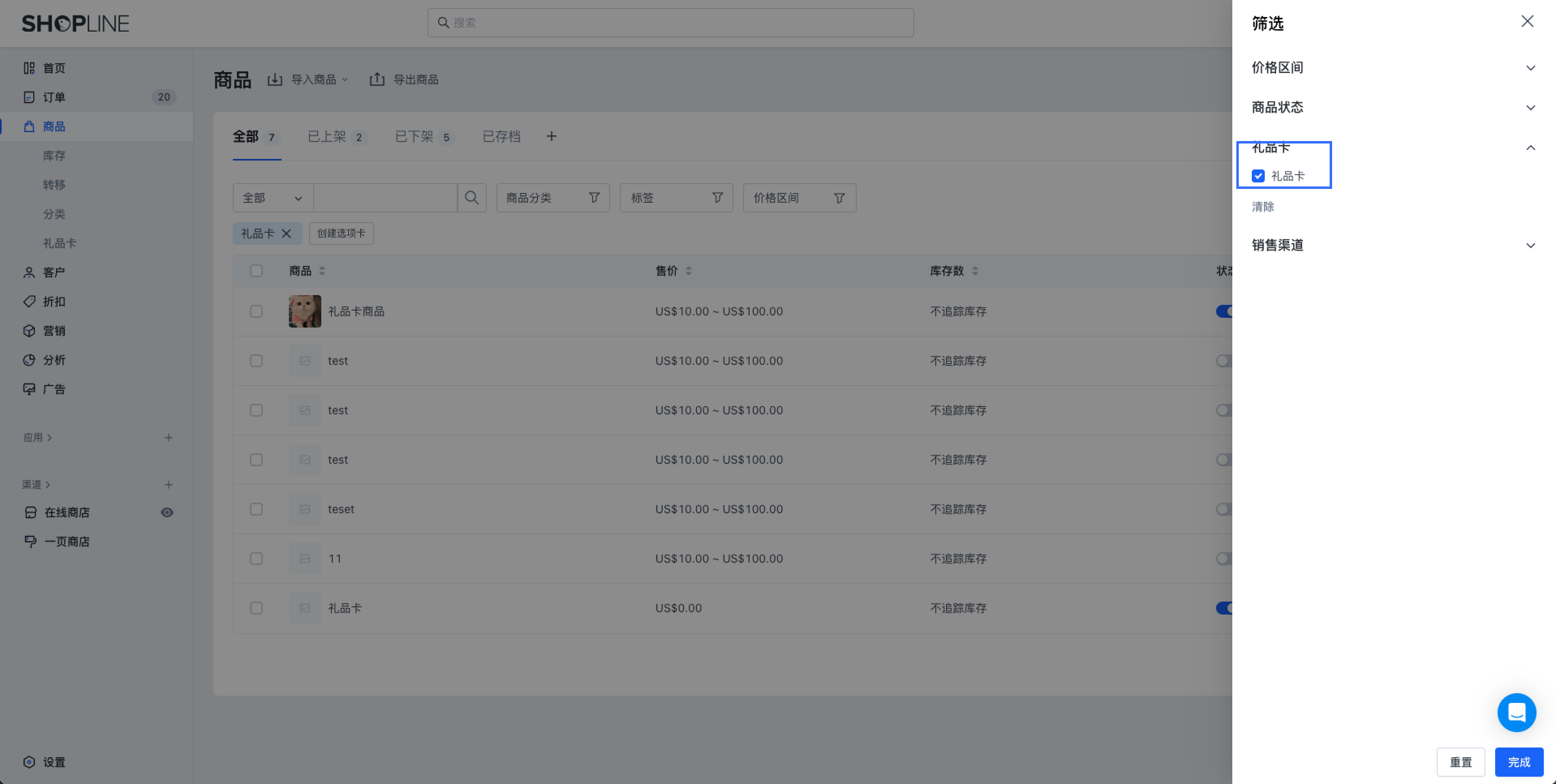
Task: Click the 创建选项卡 button
Action: 341,233
